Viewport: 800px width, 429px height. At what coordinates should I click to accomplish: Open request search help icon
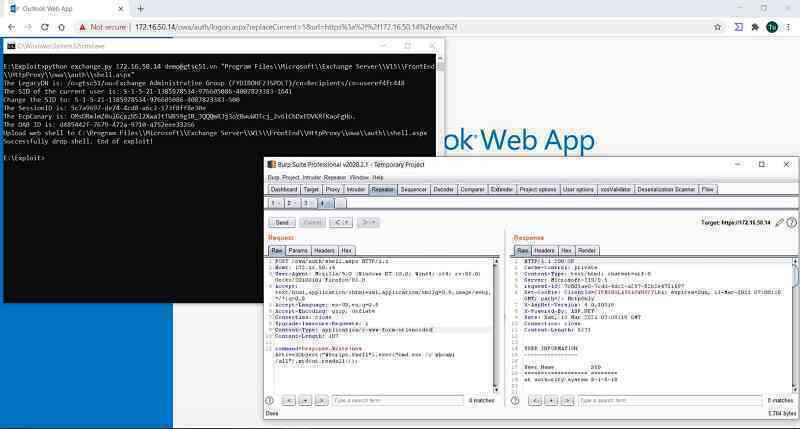[269, 400]
